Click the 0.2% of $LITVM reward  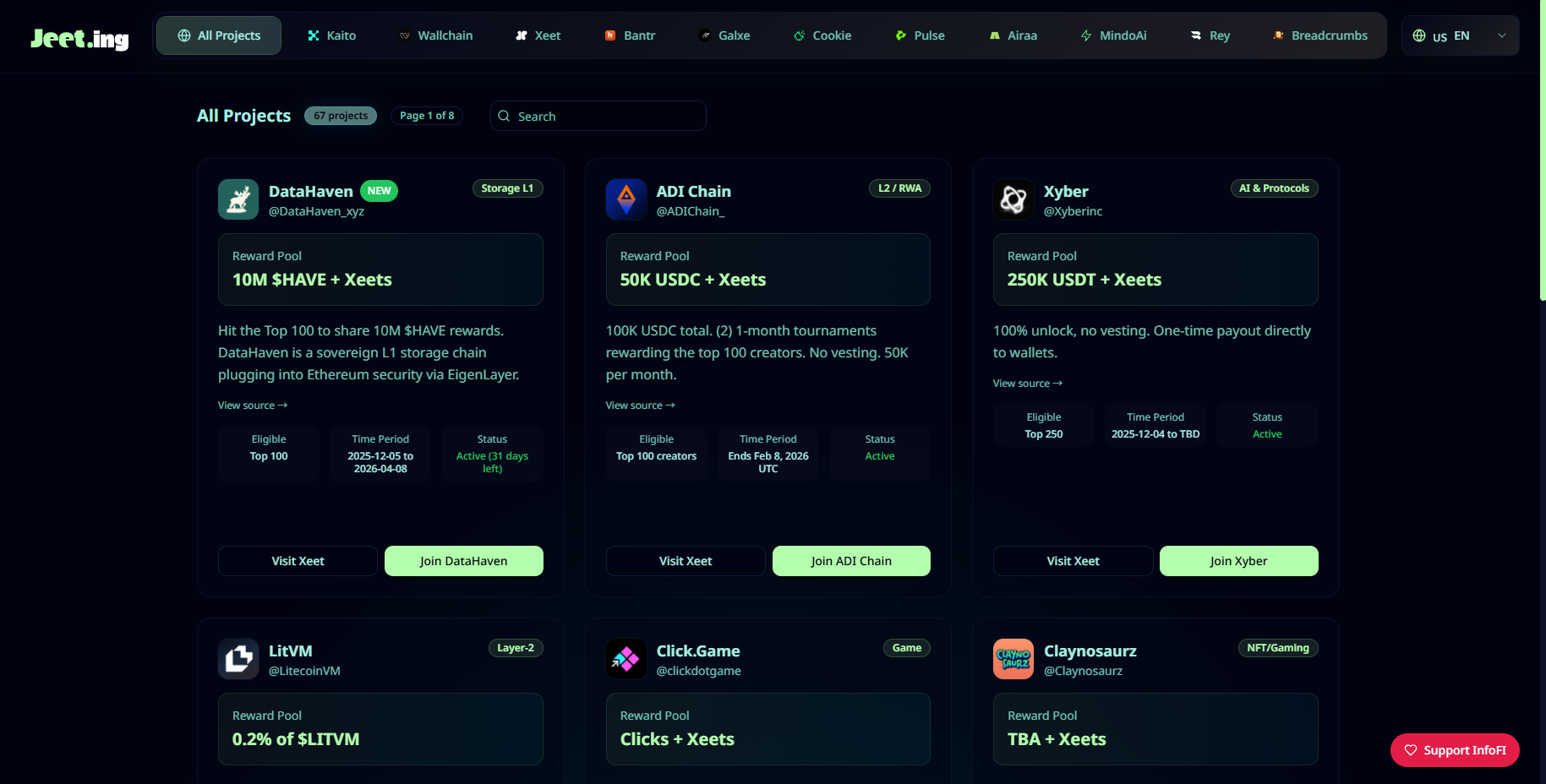point(296,739)
